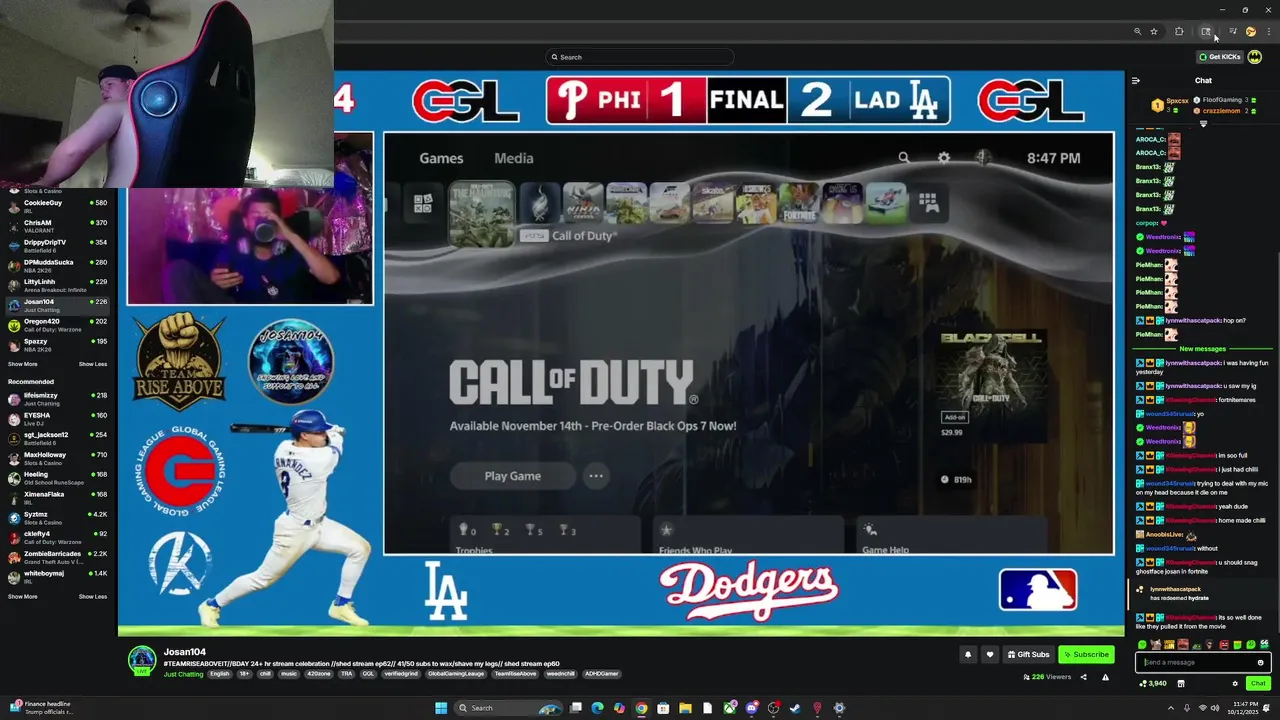The image size is (1280, 720).
Task: Click the Play Game button
Action: click(512, 476)
